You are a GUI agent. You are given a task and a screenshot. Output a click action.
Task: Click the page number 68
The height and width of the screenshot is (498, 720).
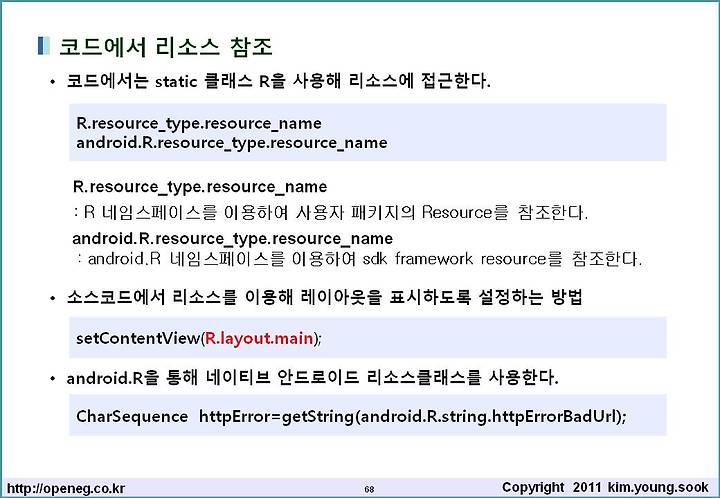[x=369, y=489]
